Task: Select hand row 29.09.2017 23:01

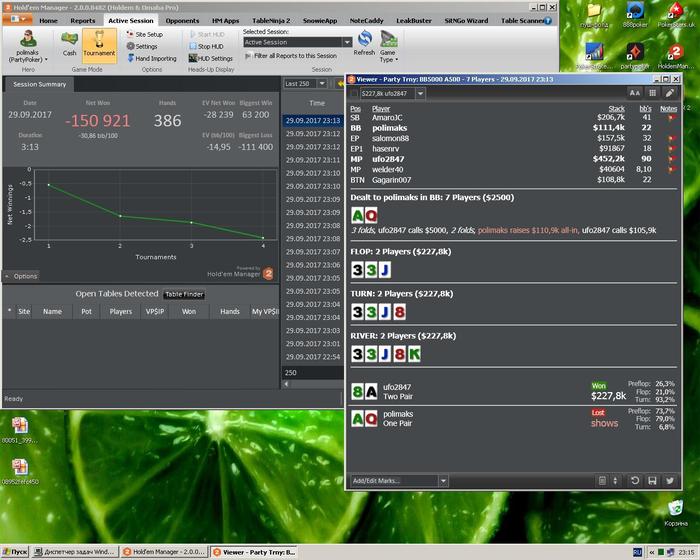Action: (313, 344)
